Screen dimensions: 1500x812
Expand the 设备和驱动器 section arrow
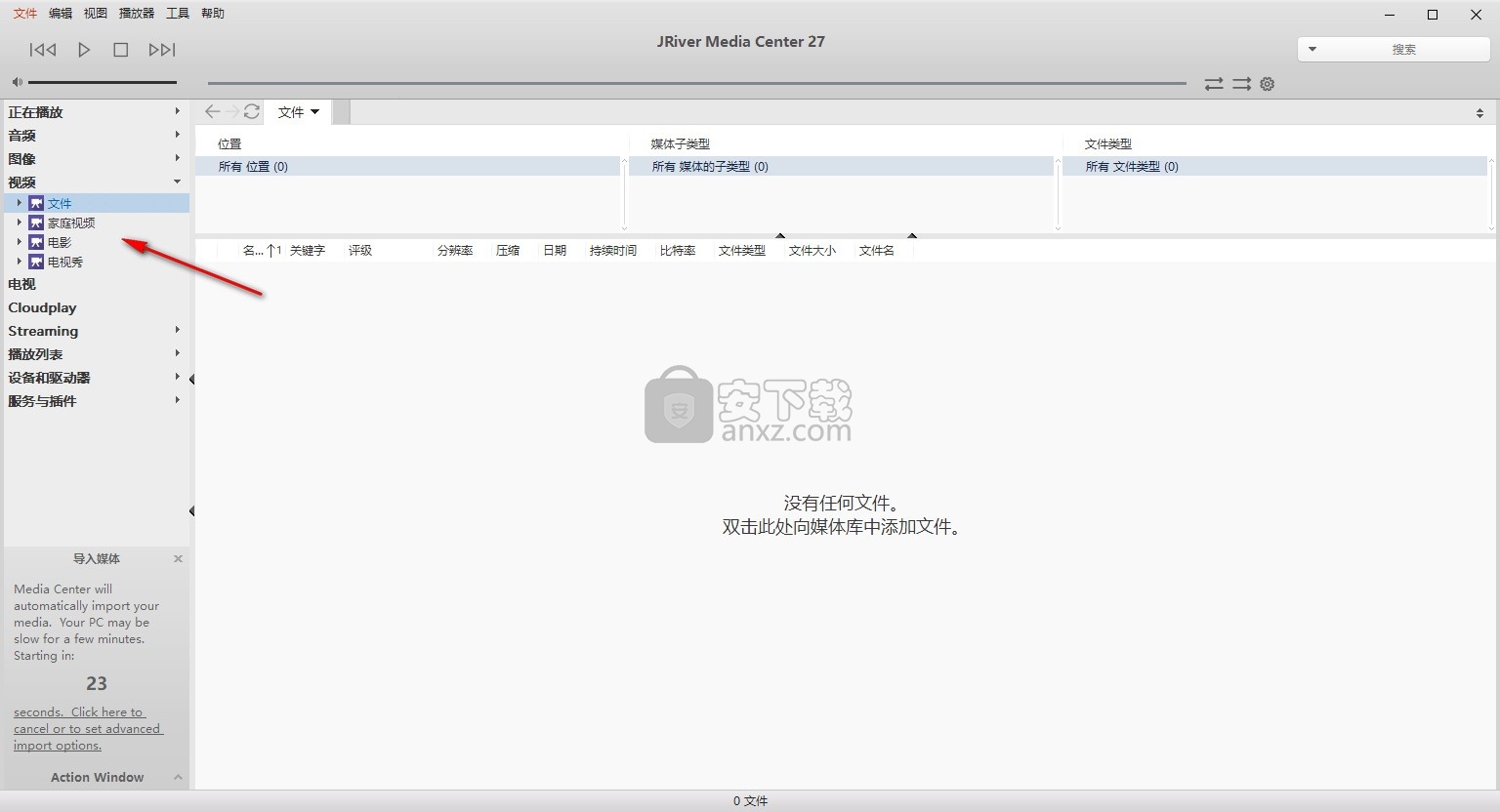tap(177, 377)
